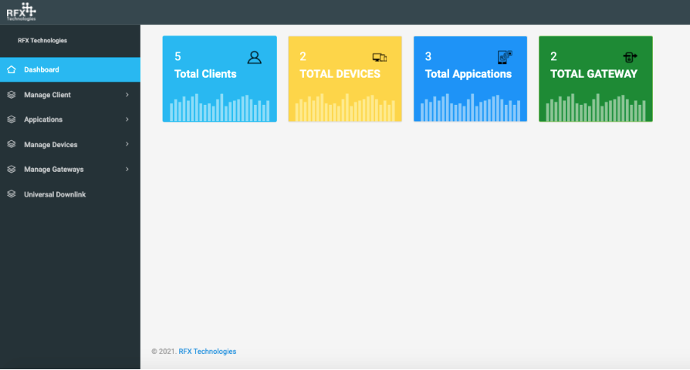
Task: Click the RFX Technologies logo
Action: coord(21,12)
